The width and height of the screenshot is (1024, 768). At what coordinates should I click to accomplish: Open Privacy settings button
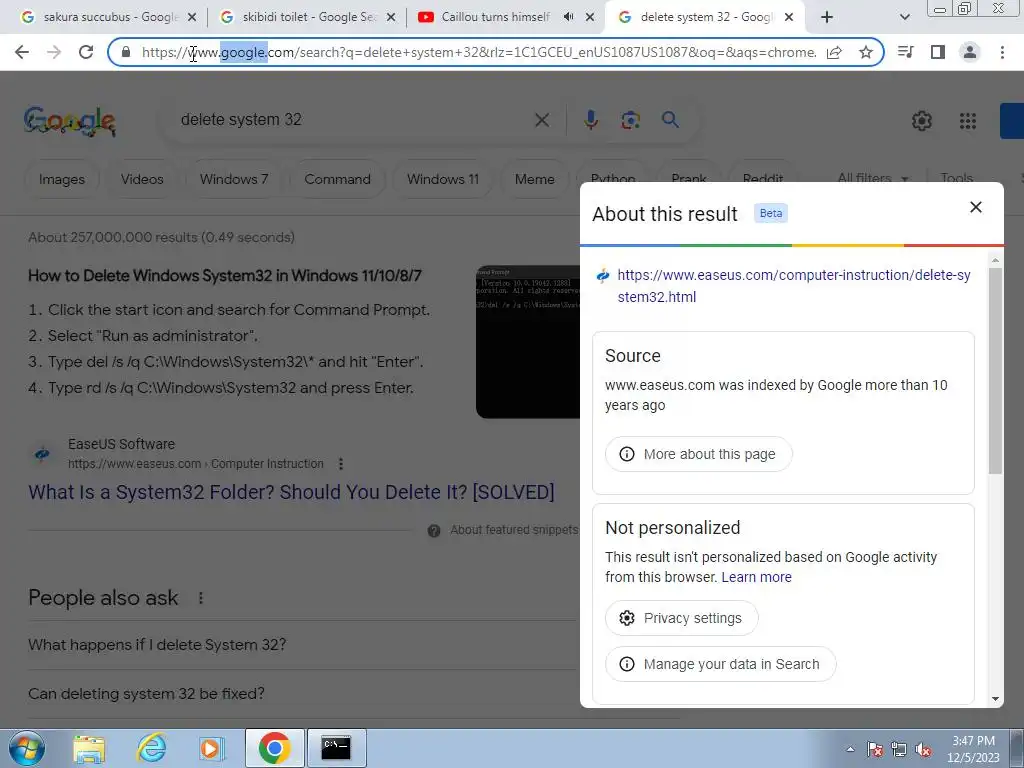click(682, 618)
